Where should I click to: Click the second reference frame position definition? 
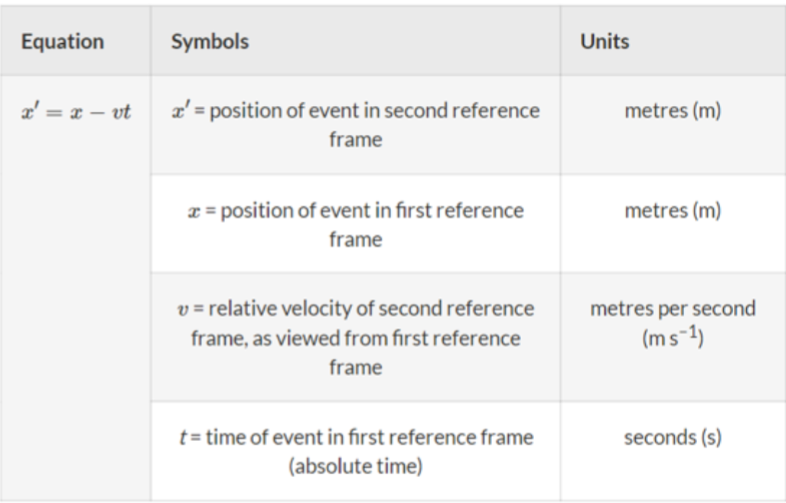point(355,124)
